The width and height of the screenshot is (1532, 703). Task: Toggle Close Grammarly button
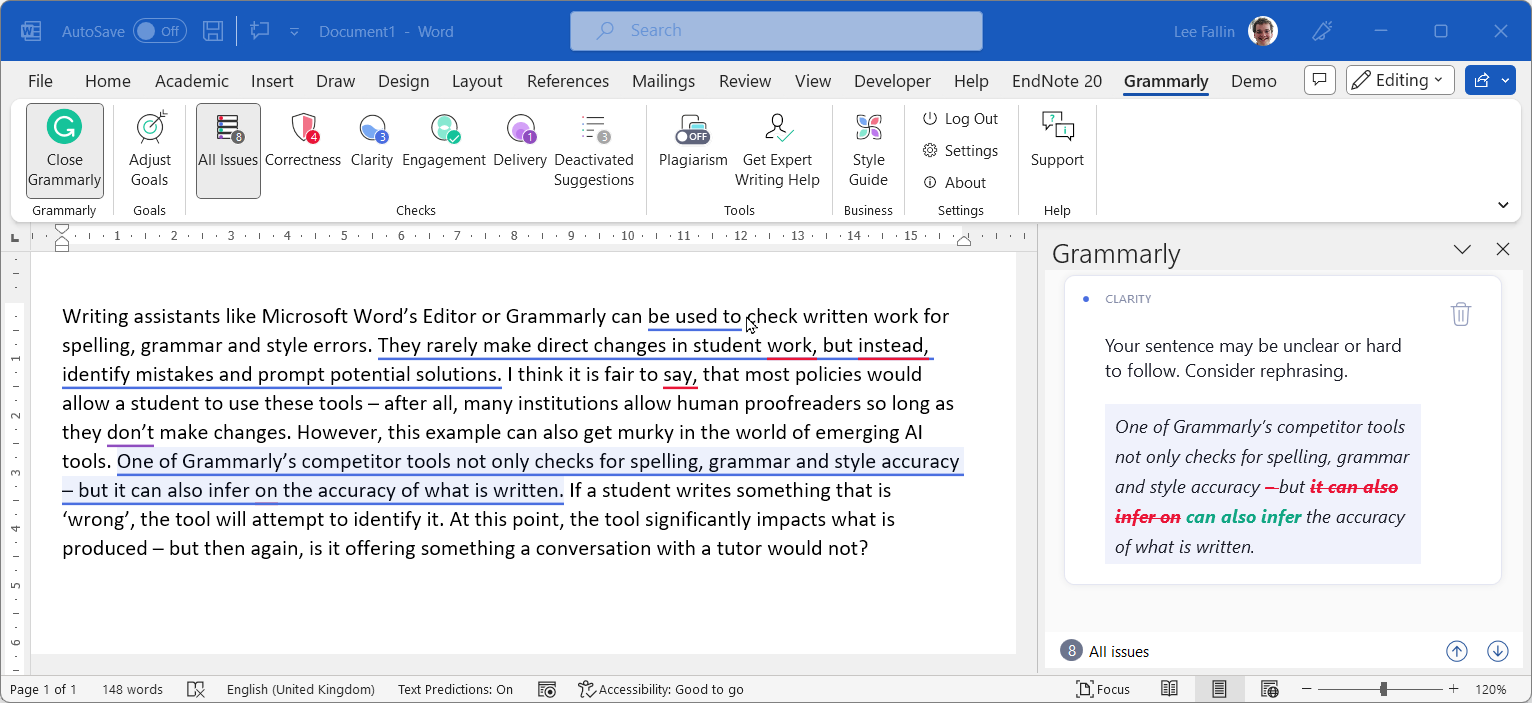pyautogui.click(x=65, y=149)
